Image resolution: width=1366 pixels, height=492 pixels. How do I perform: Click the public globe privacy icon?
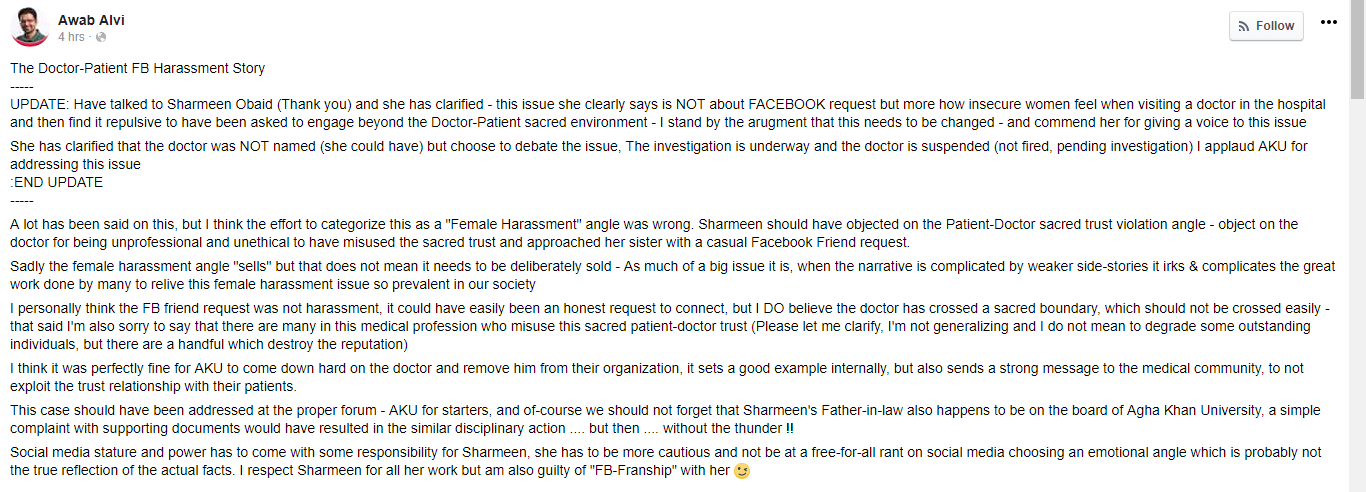coord(101,37)
